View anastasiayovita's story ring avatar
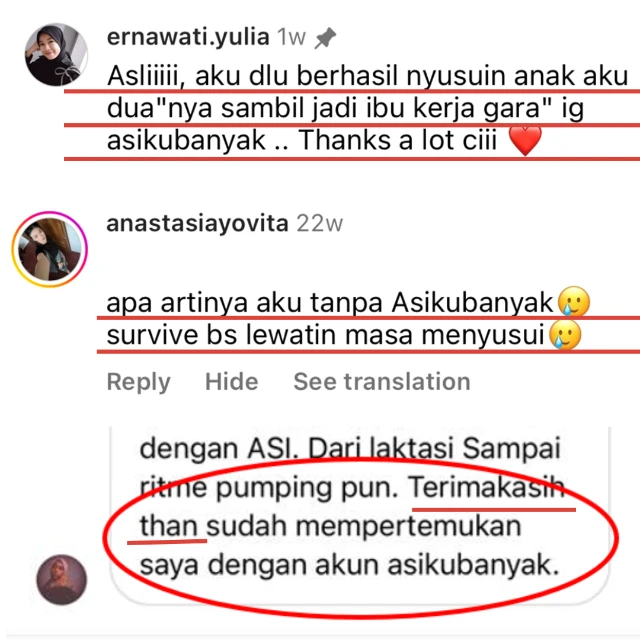 coord(50,249)
